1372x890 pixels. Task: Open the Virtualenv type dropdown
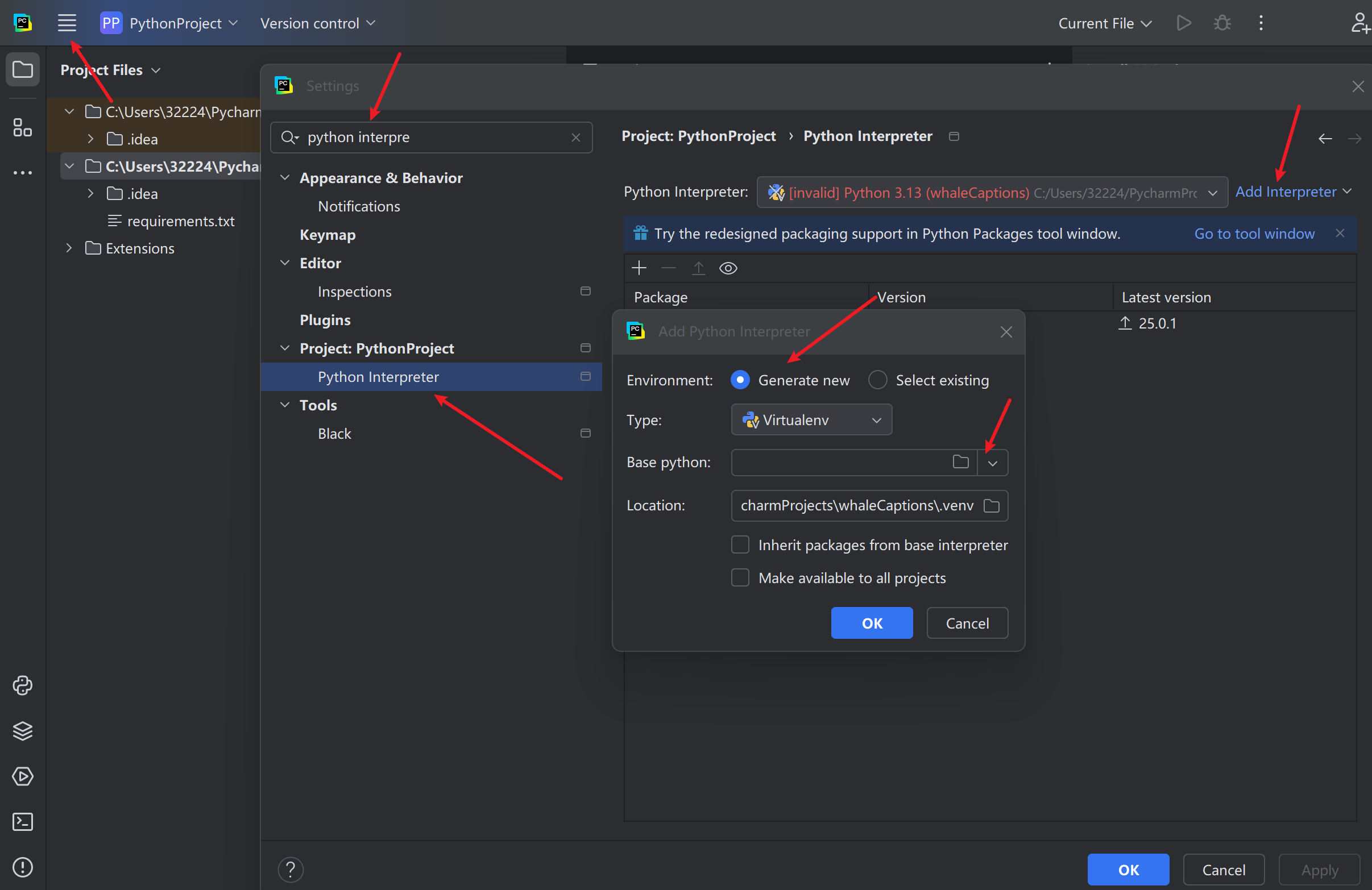pyautogui.click(x=811, y=420)
